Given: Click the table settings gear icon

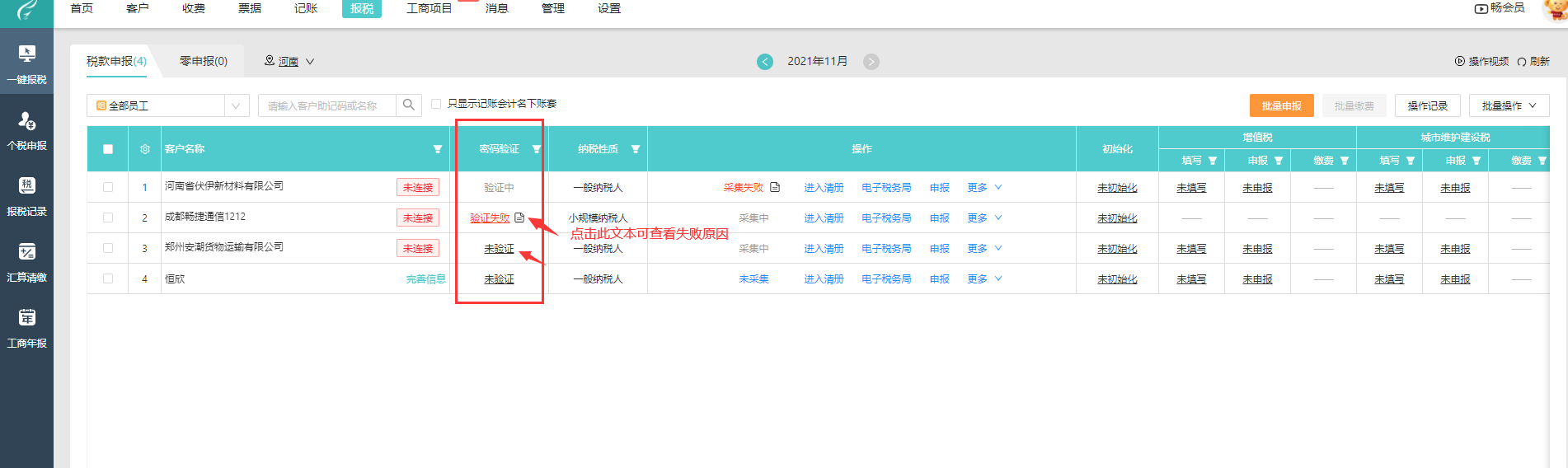Looking at the screenshot, I should pyautogui.click(x=145, y=149).
